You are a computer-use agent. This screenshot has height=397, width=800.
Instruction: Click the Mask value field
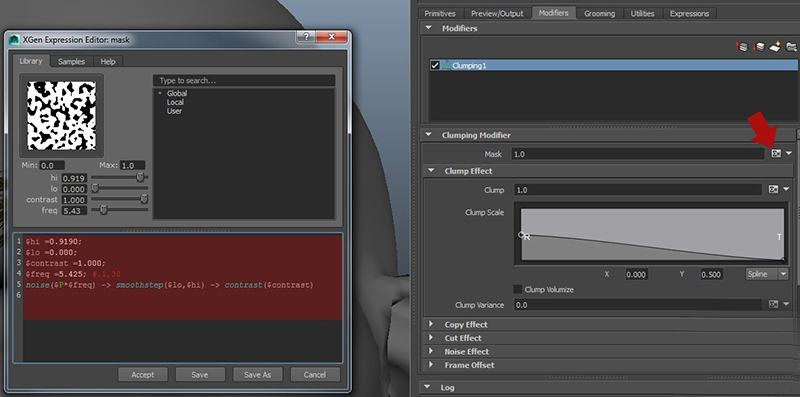[638, 154]
